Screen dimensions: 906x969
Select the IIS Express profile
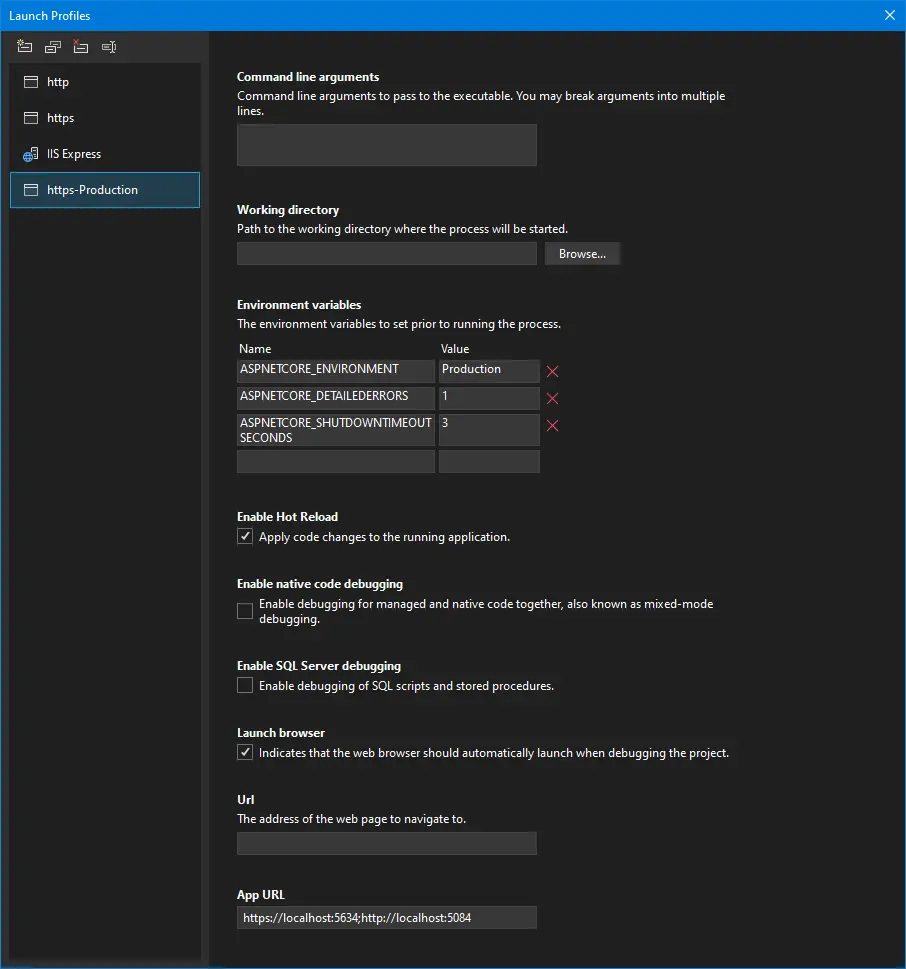[74, 154]
